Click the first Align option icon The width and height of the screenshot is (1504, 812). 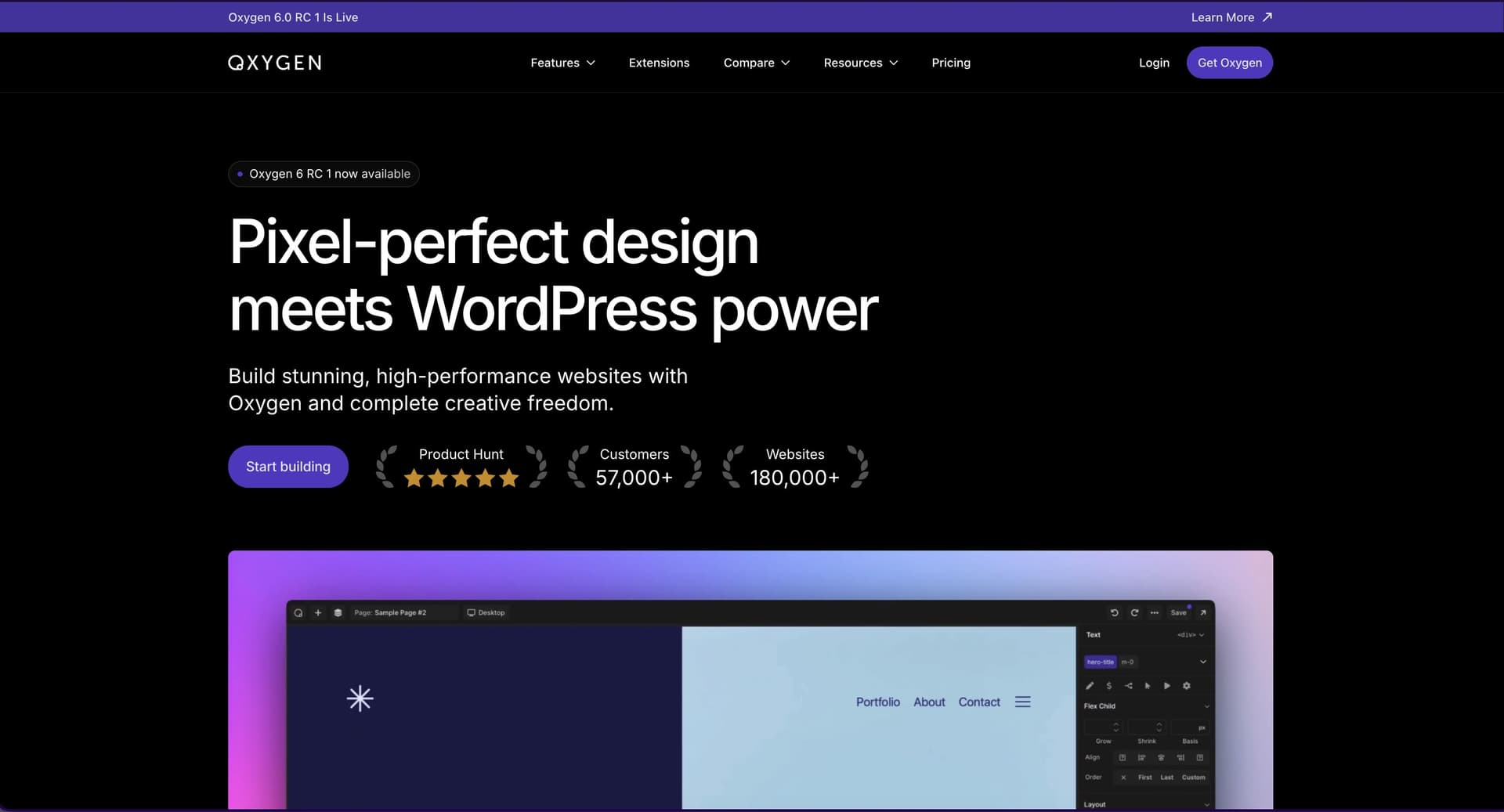[1123, 758]
